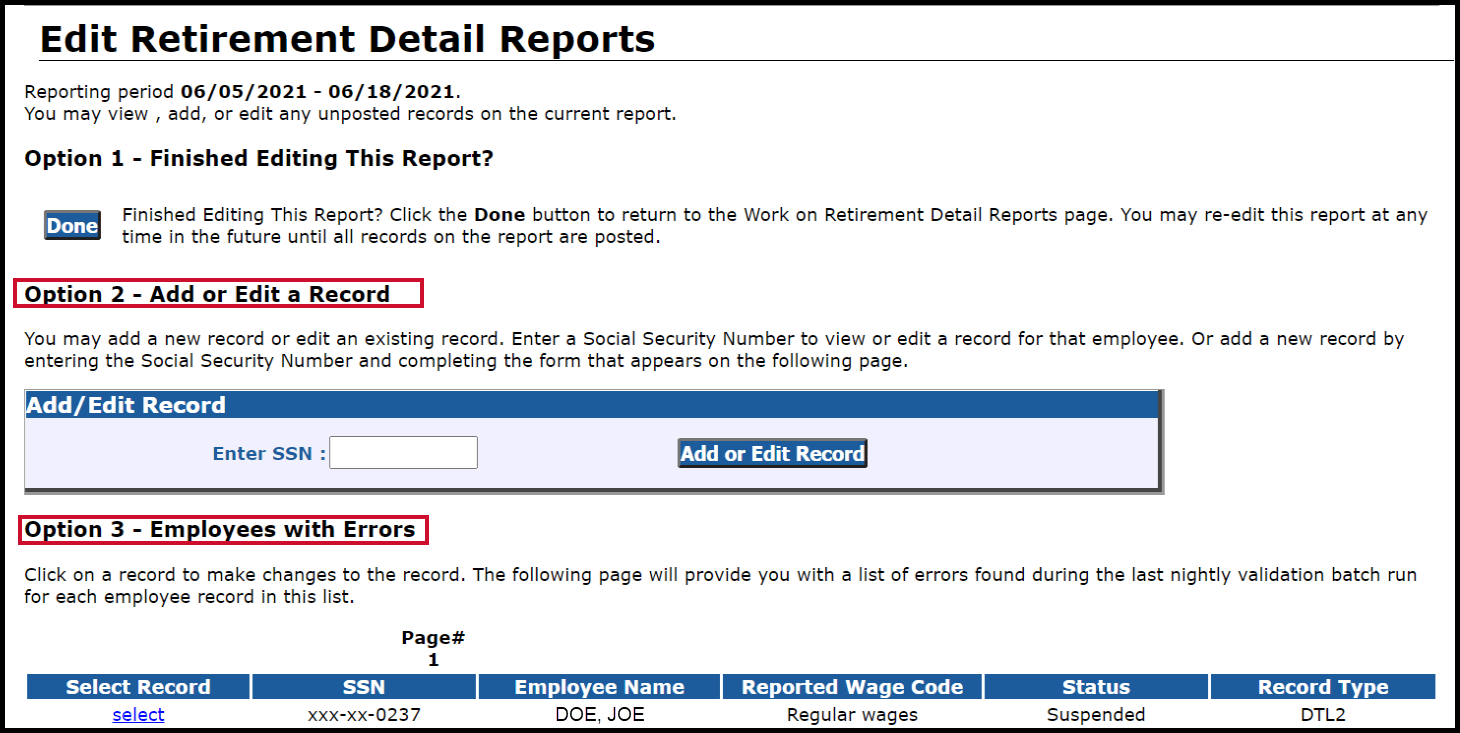Screen dimensions: 1460x733
Task: Click the Suspended status text
Action: click(1096, 714)
